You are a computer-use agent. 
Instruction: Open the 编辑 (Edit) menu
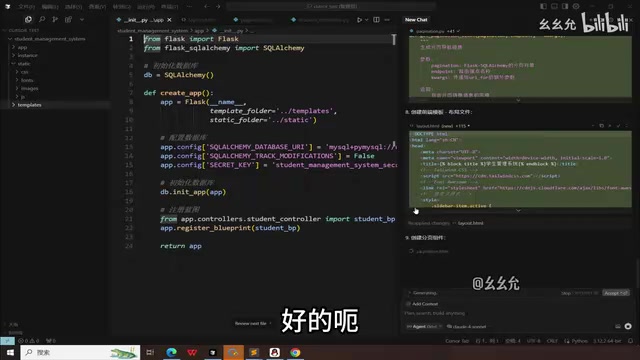click(x=50, y=7)
